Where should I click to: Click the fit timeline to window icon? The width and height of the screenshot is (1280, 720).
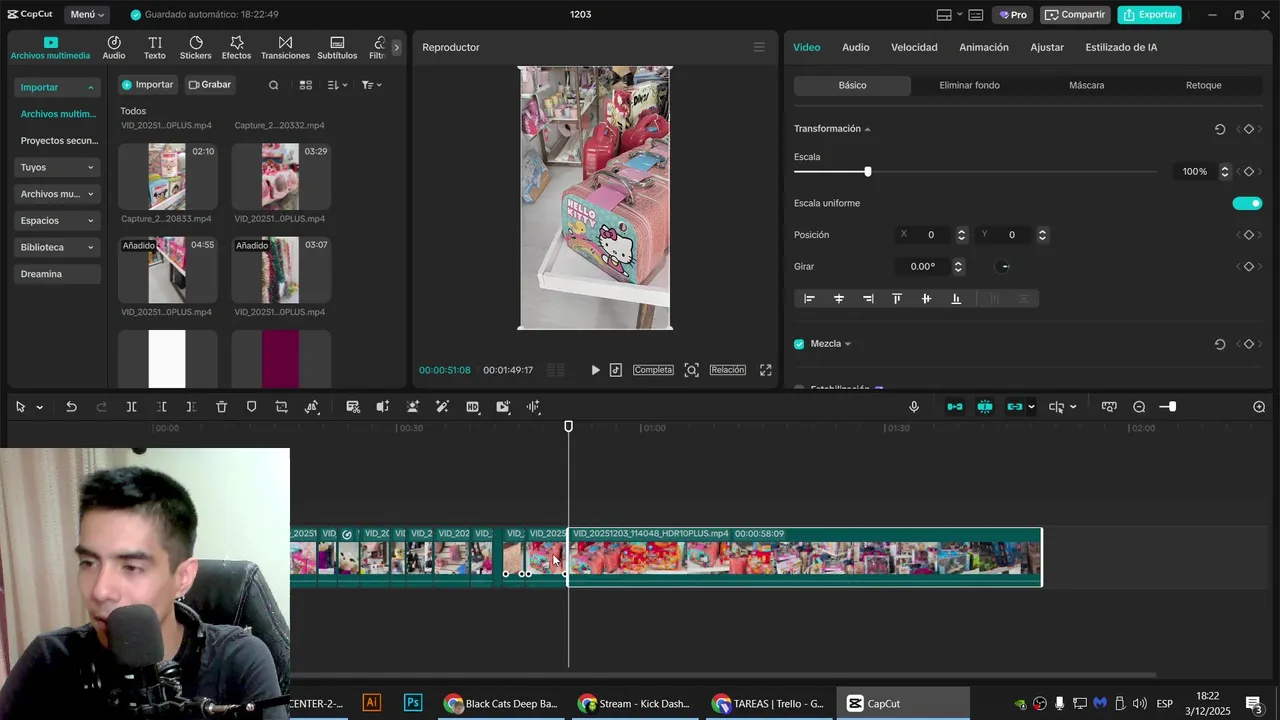click(1109, 407)
